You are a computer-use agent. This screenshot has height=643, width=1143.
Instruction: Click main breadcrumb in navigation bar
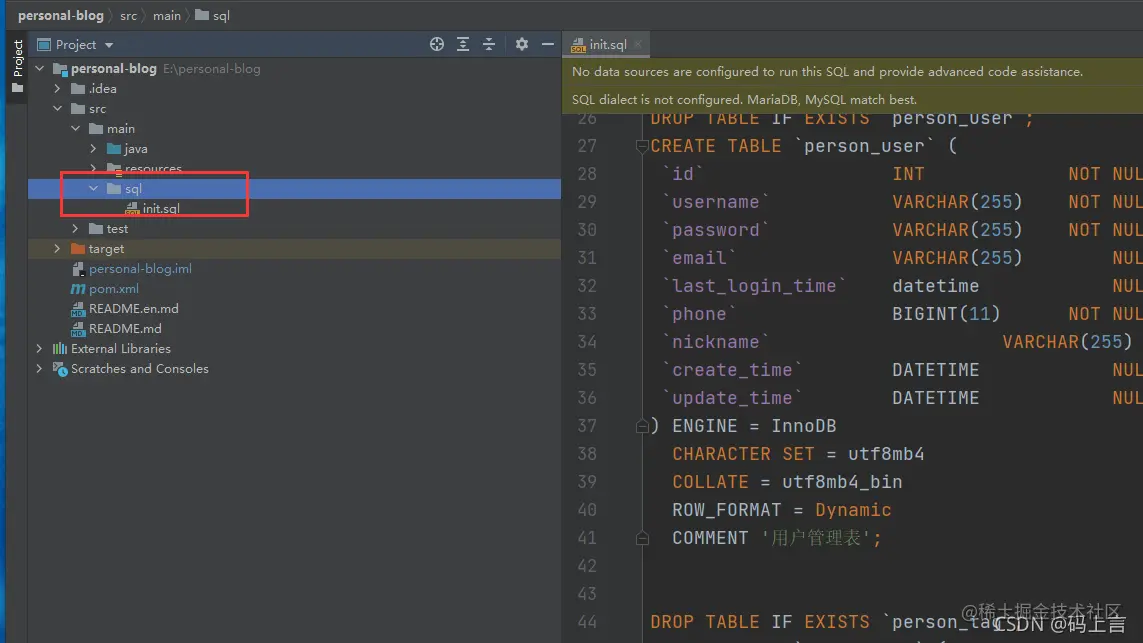click(167, 15)
